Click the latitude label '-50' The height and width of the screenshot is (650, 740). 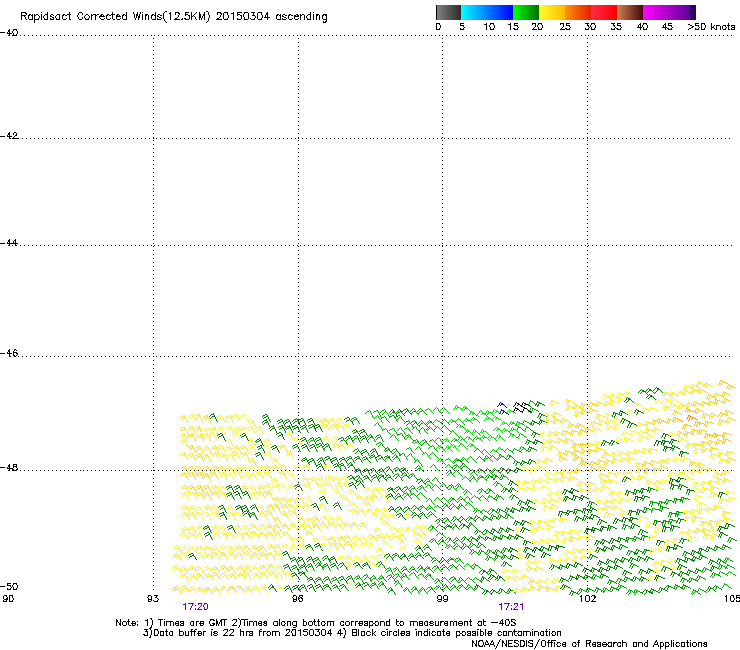(x=9, y=586)
